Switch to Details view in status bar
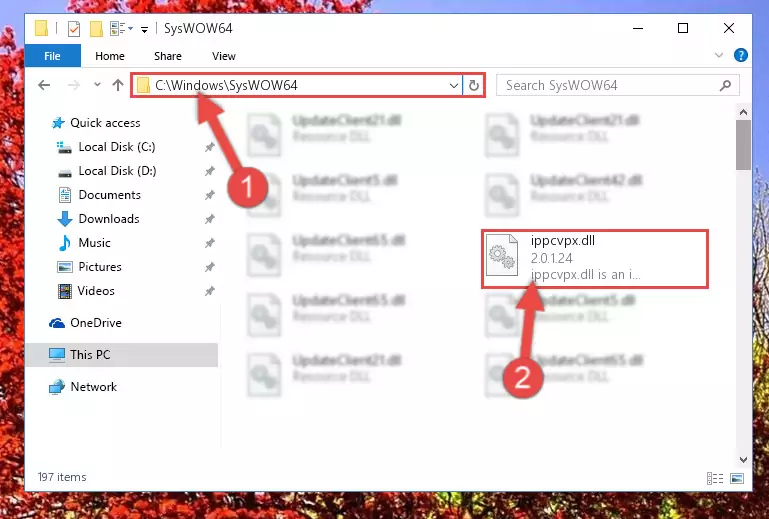The height and width of the screenshot is (519, 769). (x=715, y=478)
